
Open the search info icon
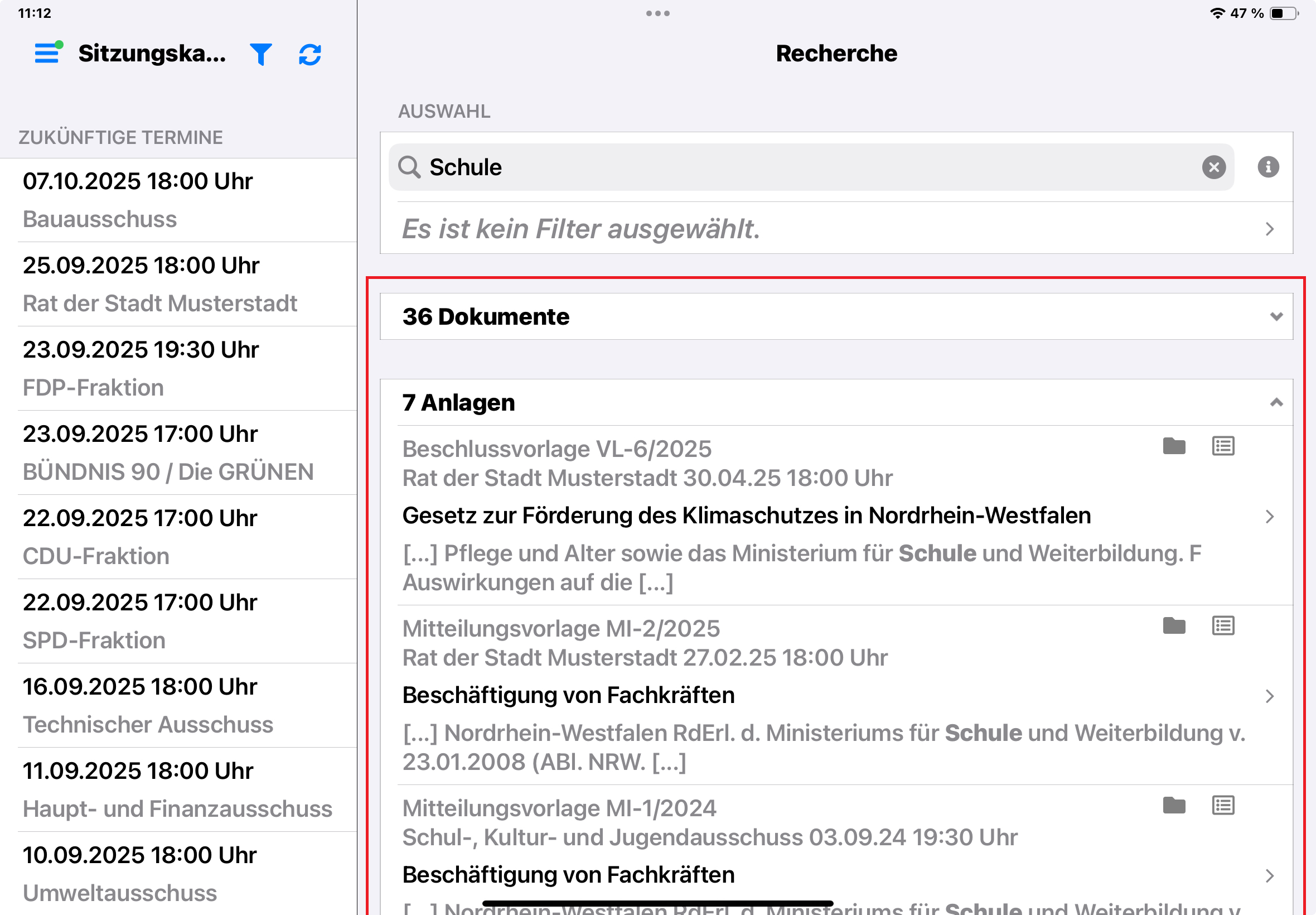[1268, 167]
